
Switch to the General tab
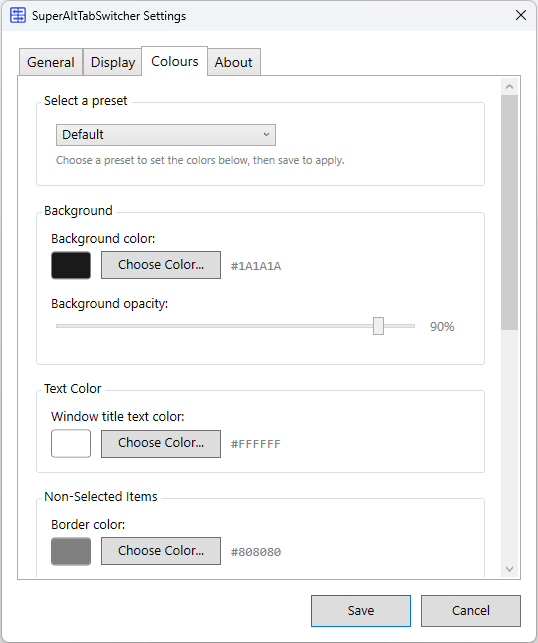51,62
